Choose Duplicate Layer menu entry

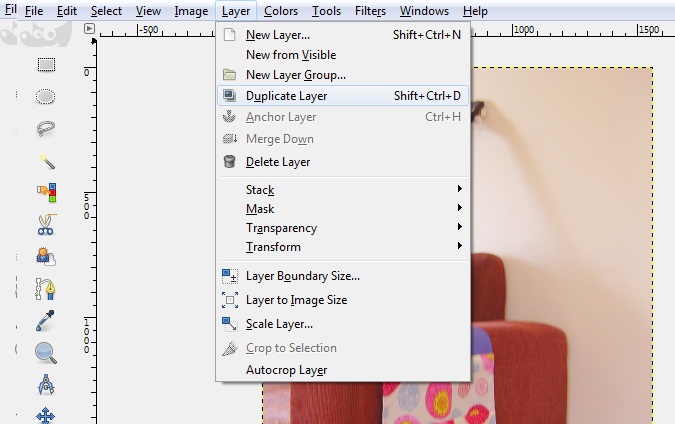tap(343, 96)
